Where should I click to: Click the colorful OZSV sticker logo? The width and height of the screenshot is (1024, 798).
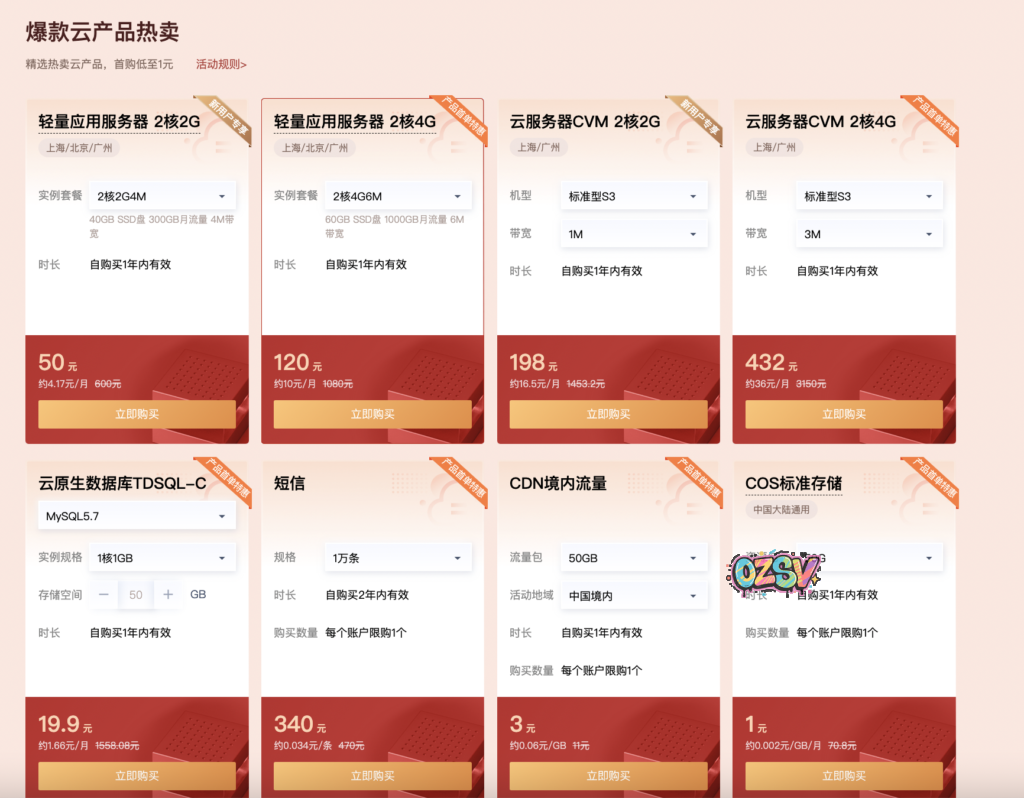click(x=775, y=571)
